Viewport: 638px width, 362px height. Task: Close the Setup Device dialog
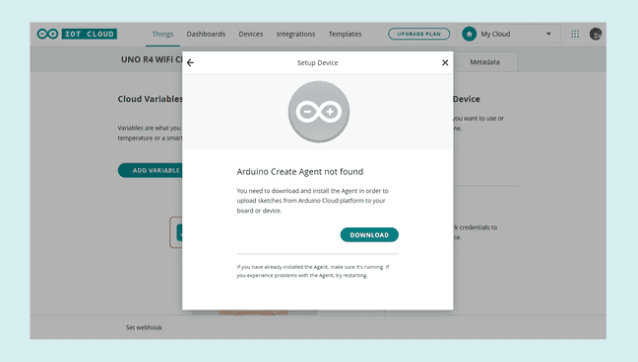pos(445,63)
